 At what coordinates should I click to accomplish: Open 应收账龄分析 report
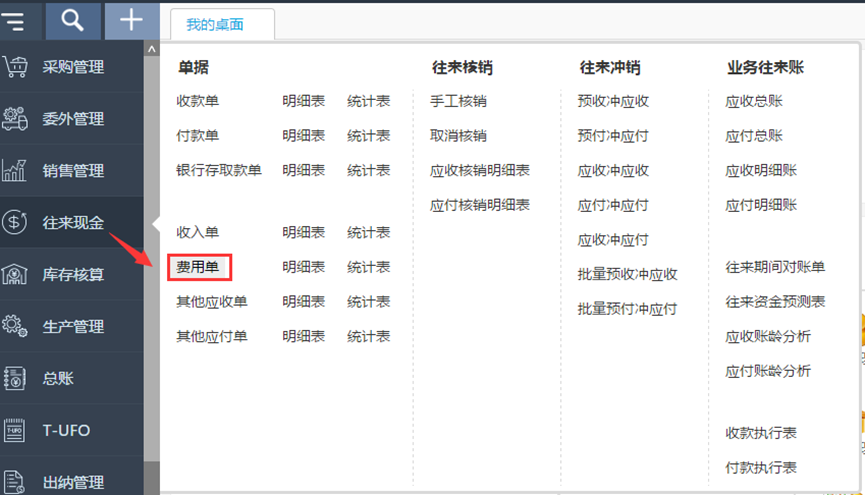point(768,336)
